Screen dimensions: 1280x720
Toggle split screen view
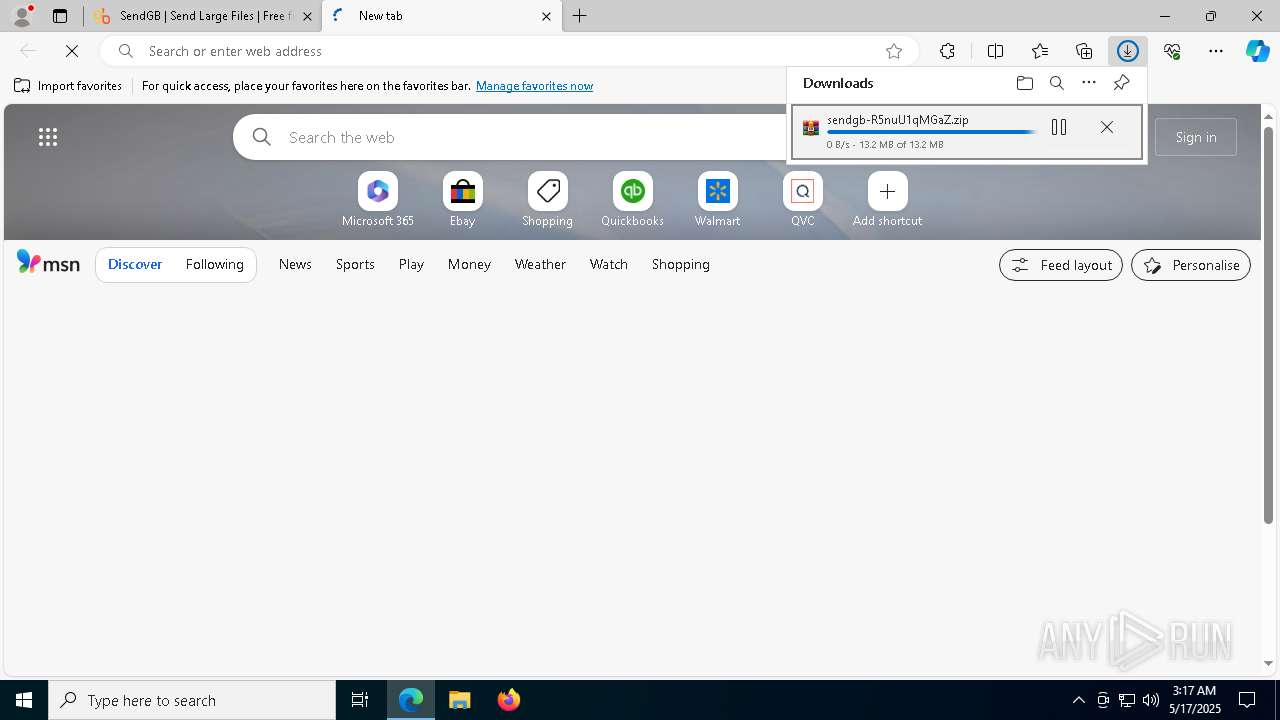pos(996,51)
